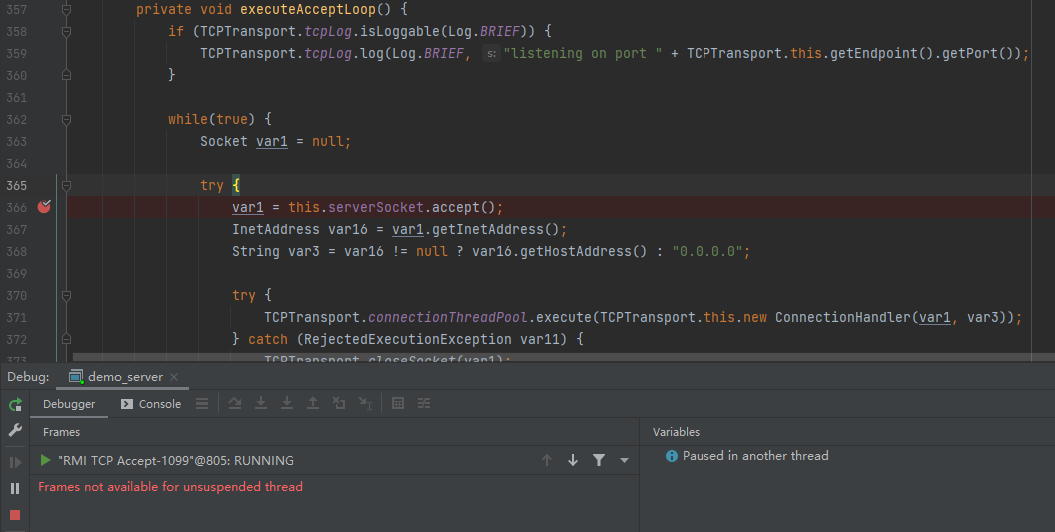This screenshot has height=532, width=1055.
Task: Click getInetAddress call on line 367
Action: 488,229
